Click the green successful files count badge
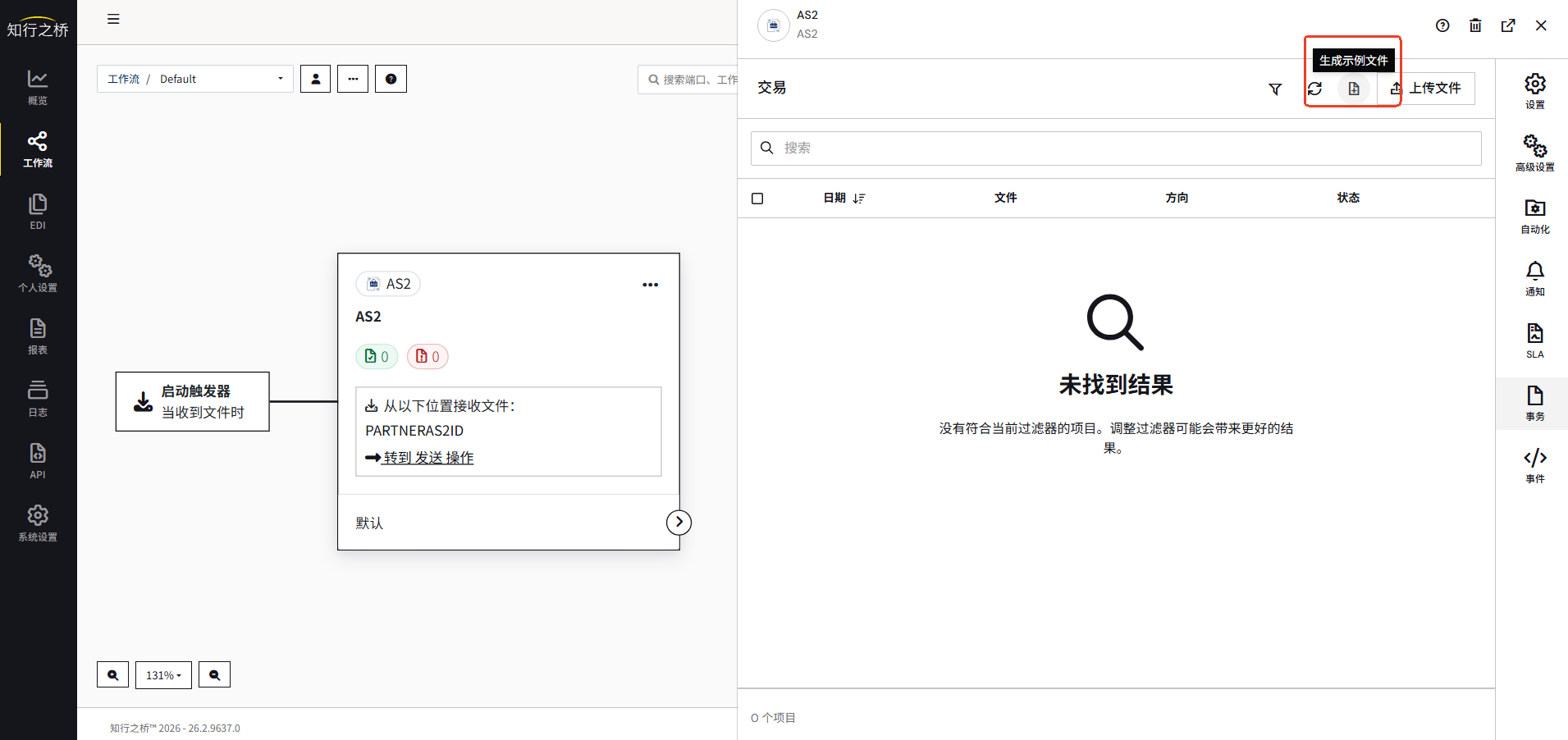 [x=377, y=356]
